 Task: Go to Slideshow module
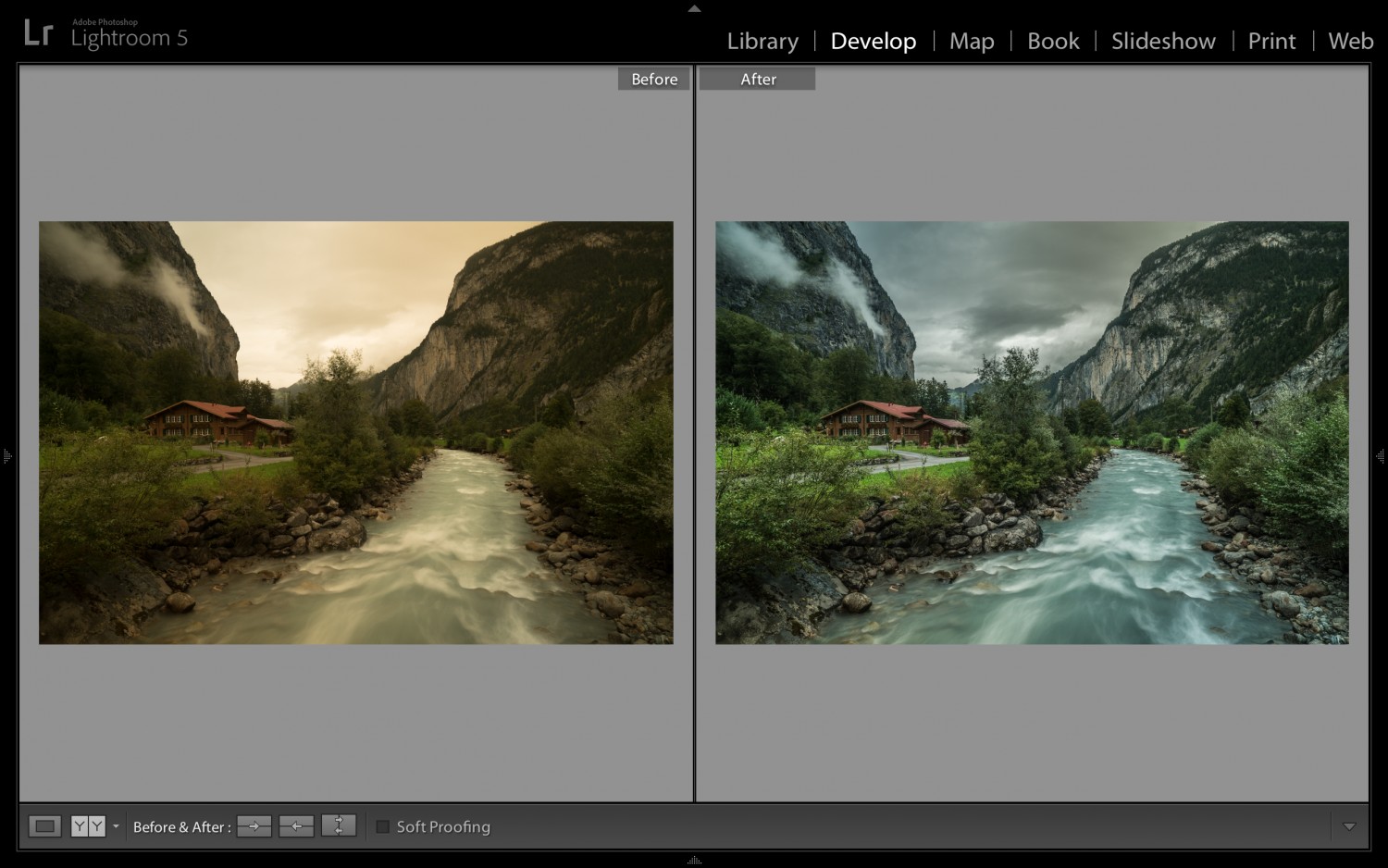(1163, 41)
